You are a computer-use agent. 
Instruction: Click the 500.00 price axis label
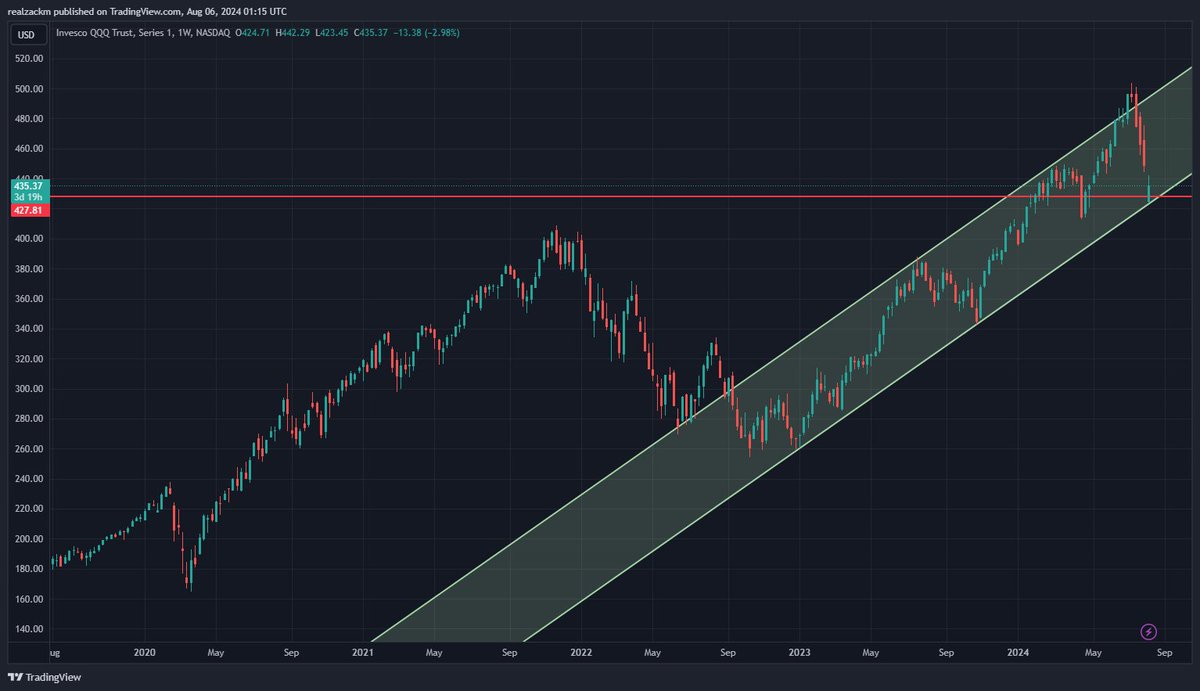(28, 89)
